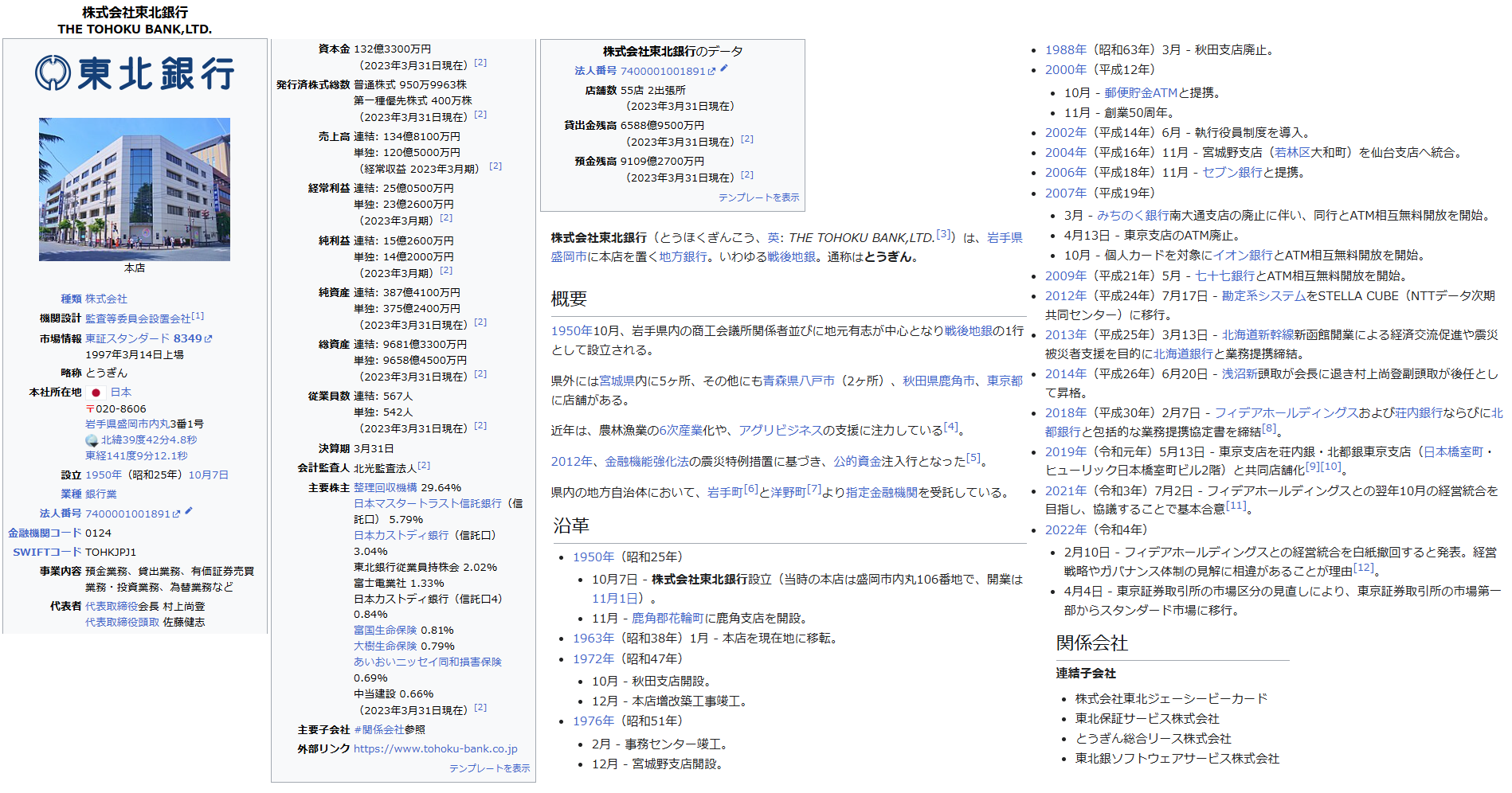Click the Japan flag icon beside 日本
This screenshot has width=1512, height=793.
[96, 393]
